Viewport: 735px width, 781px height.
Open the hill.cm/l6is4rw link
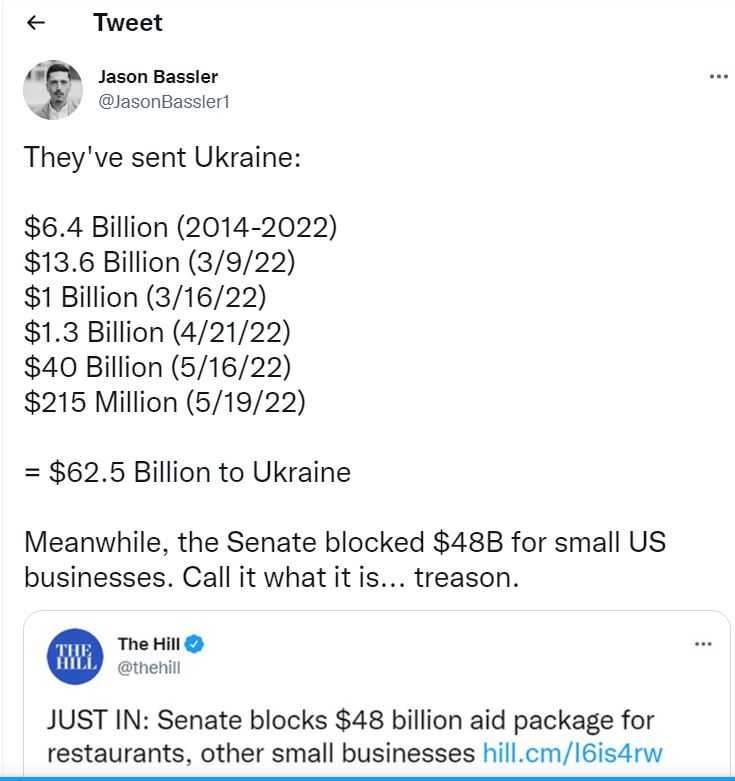[573, 753]
